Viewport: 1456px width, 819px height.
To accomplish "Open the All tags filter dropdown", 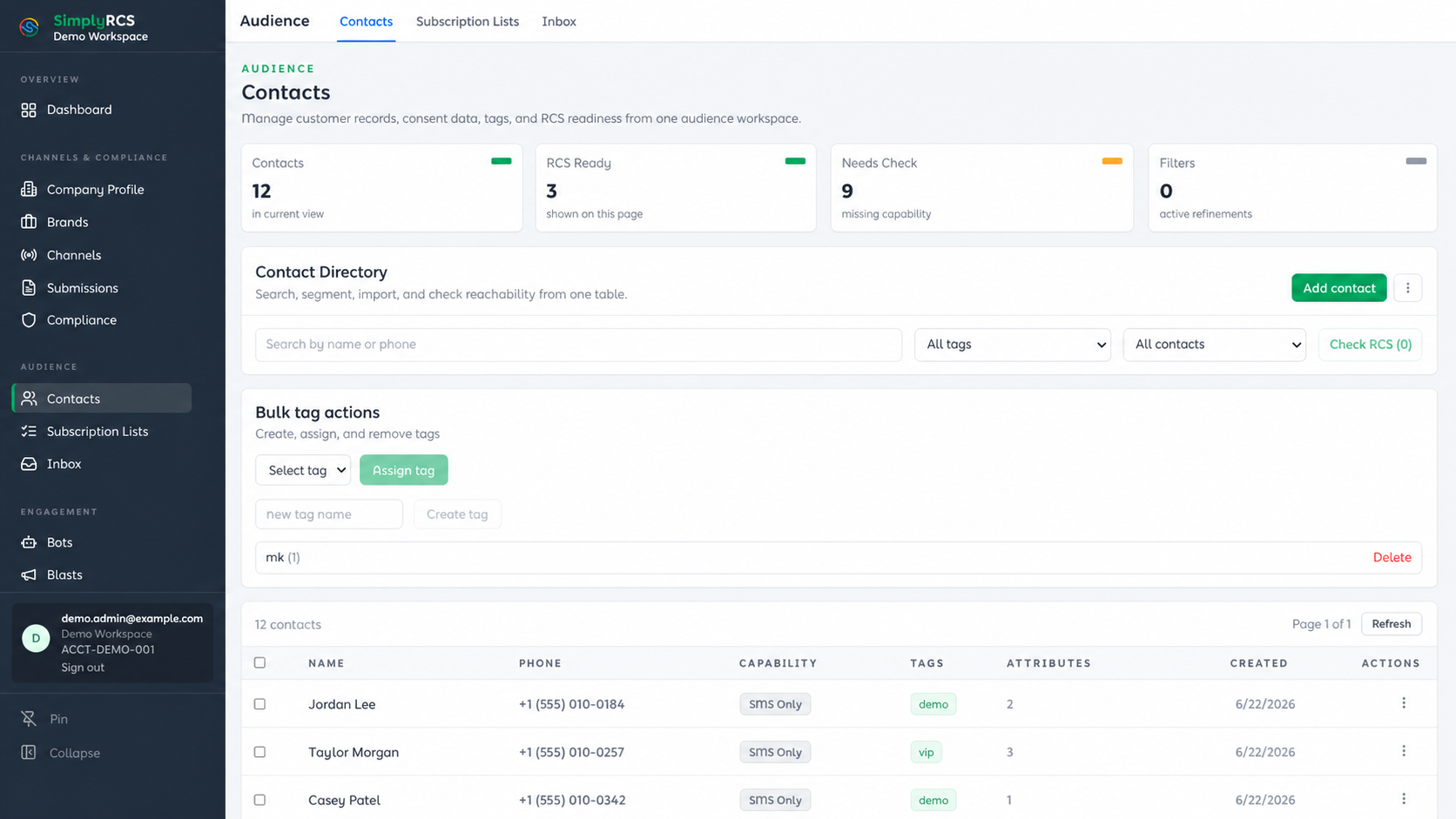I will (x=1013, y=345).
